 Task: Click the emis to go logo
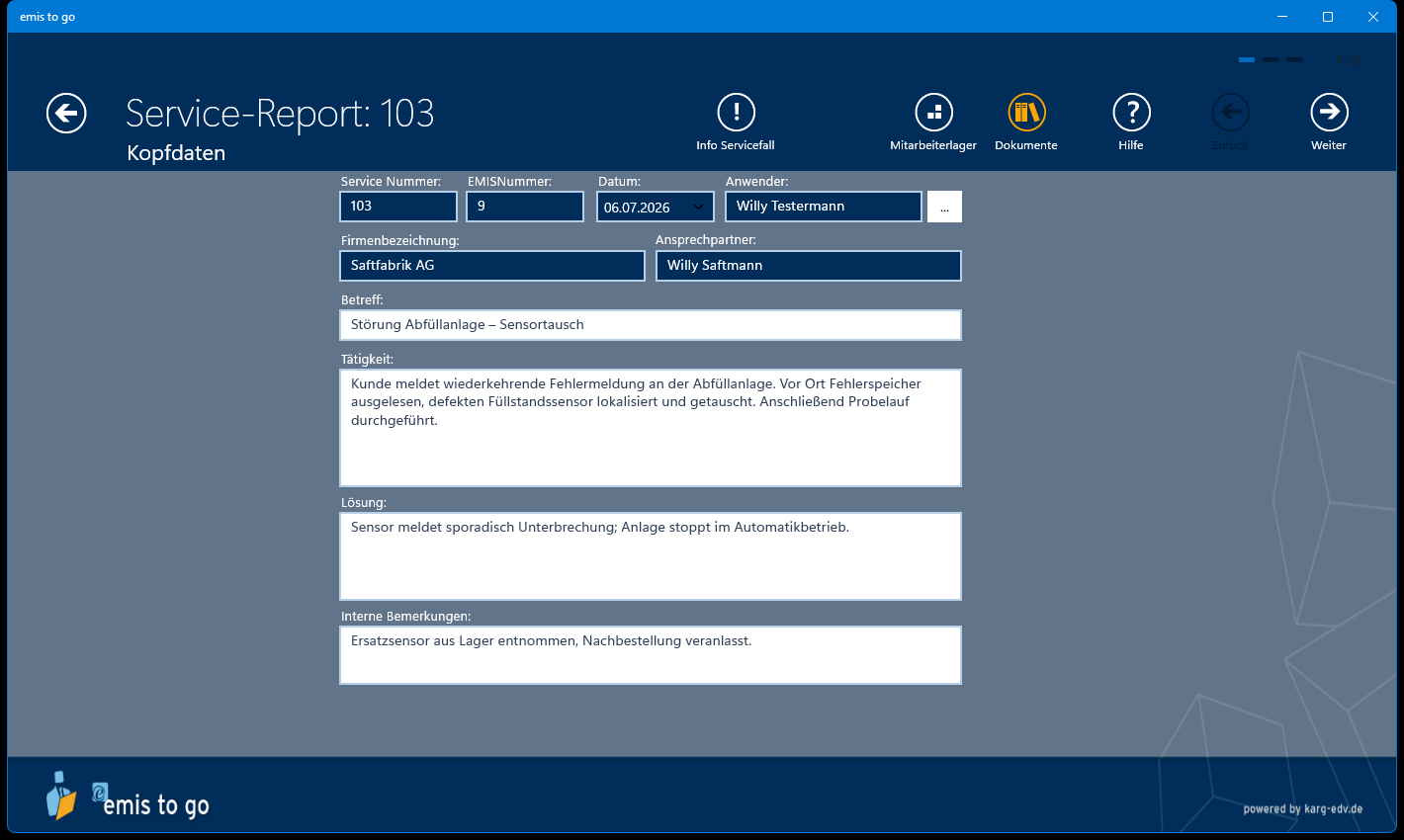click(128, 797)
